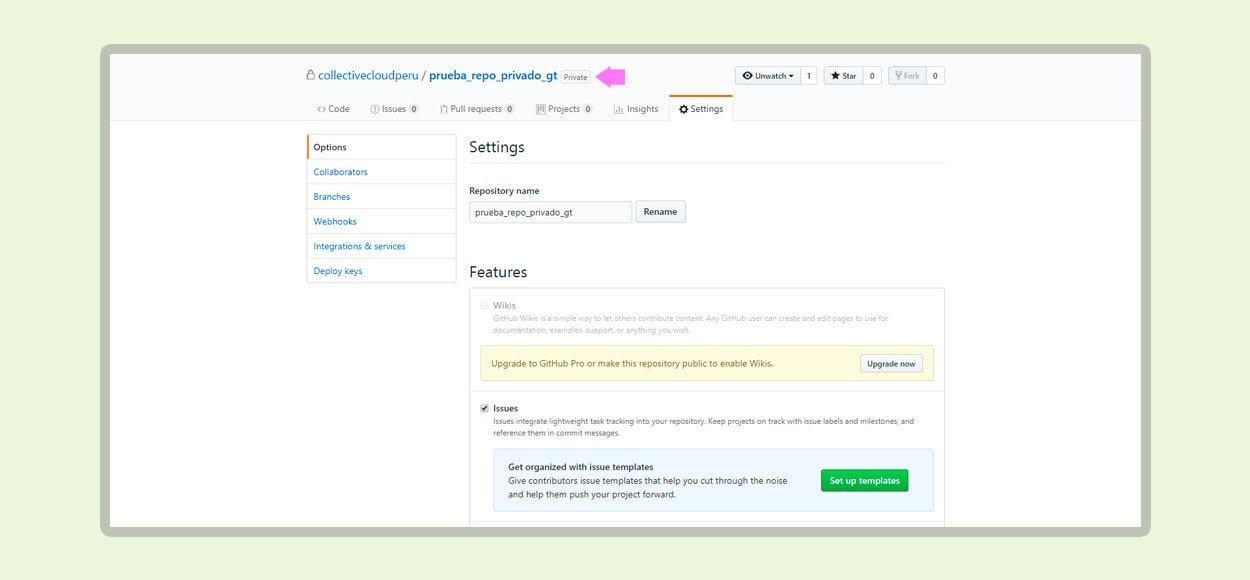Click the Fork button

907,76
